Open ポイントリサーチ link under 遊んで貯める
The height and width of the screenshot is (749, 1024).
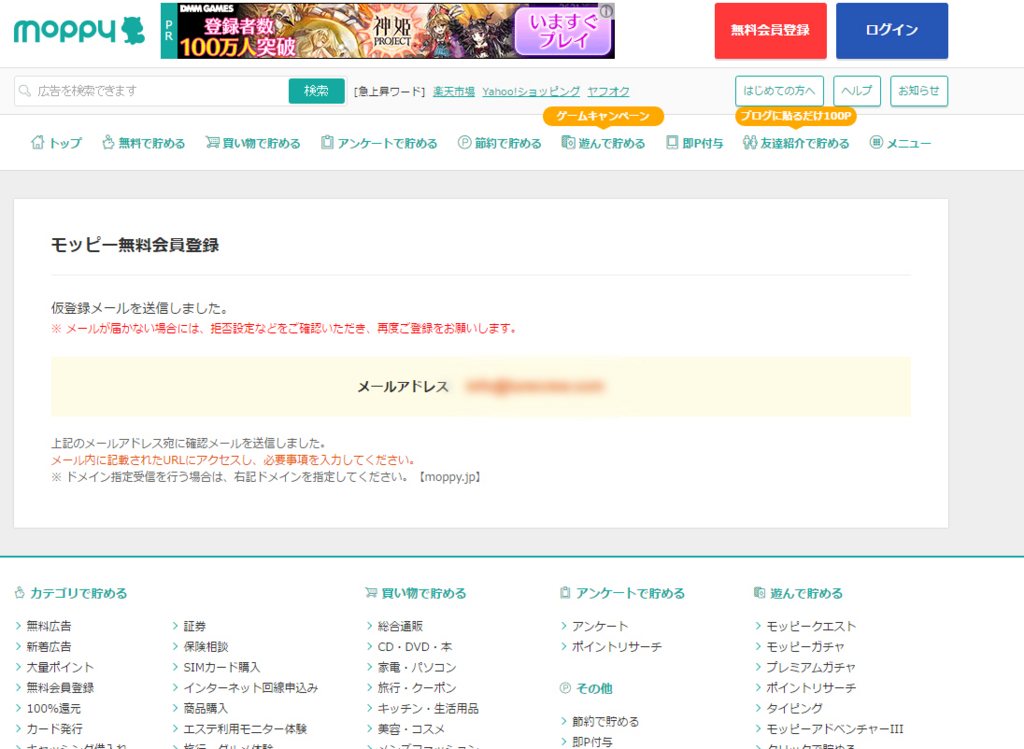coord(811,688)
